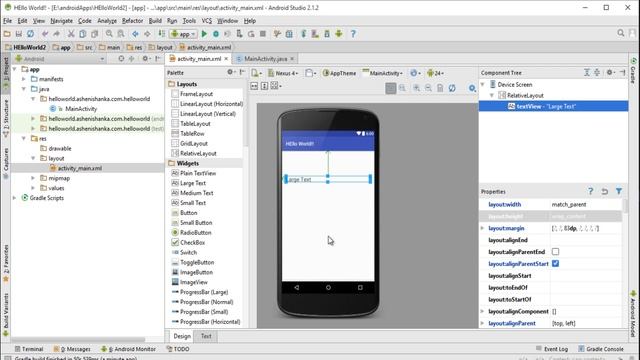The image size is (640, 360).
Task: Expand layout:margin property
Action: click(x=482, y=228)
